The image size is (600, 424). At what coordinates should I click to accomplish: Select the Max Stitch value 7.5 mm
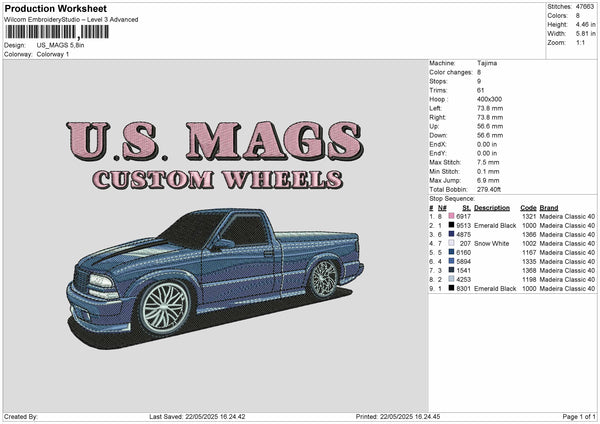pyautogui.click(x=488, y=162)
